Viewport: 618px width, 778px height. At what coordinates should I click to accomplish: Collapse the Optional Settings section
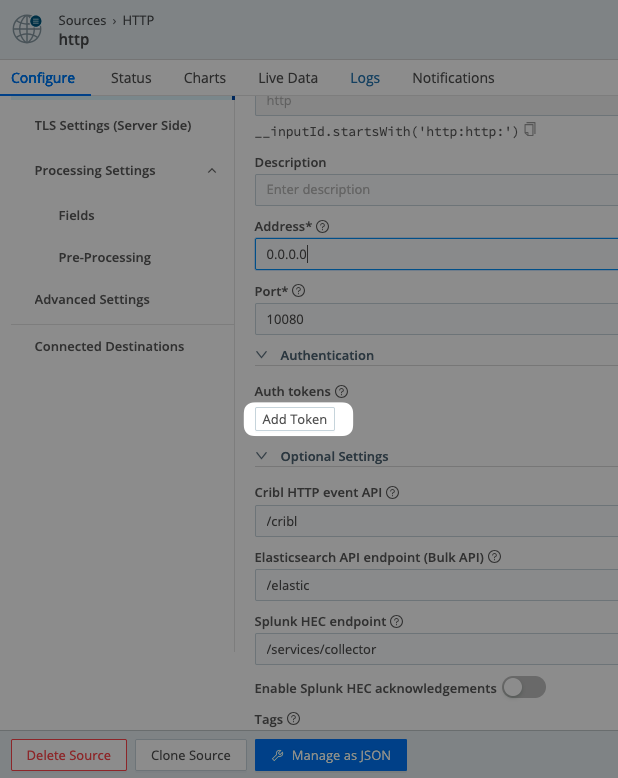263,456
